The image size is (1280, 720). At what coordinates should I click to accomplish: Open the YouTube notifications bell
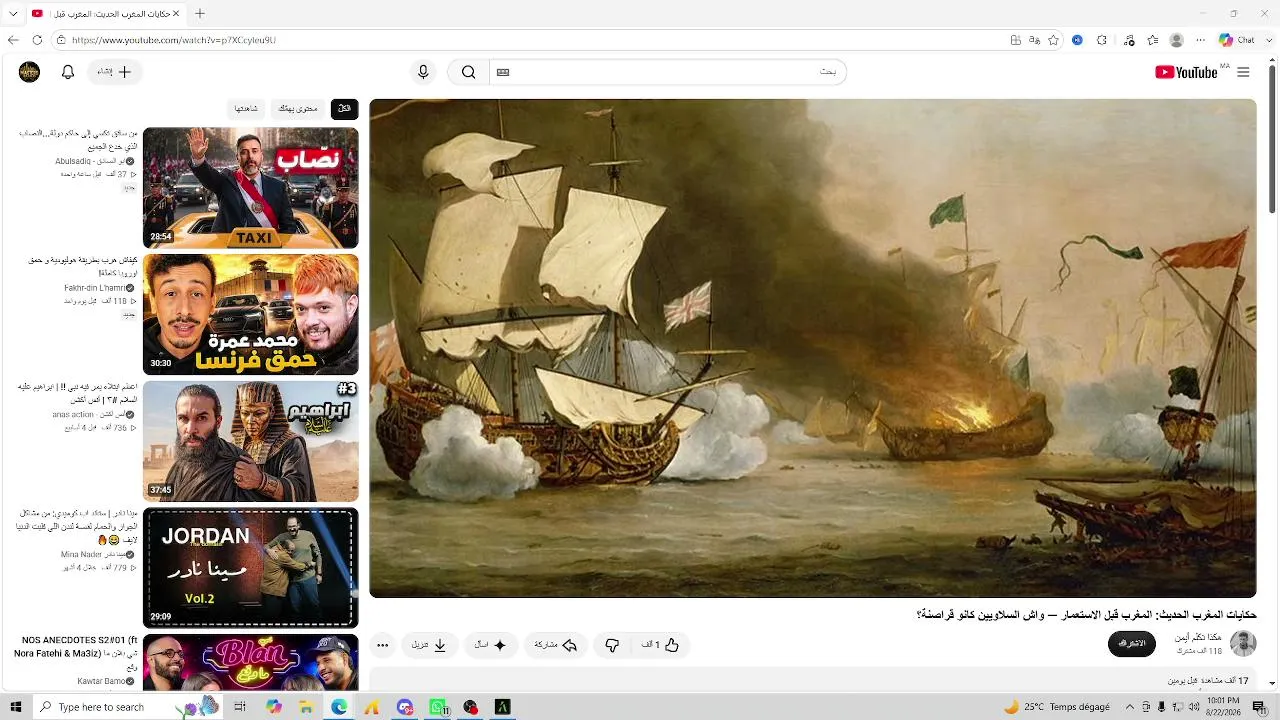coord(68,72)
